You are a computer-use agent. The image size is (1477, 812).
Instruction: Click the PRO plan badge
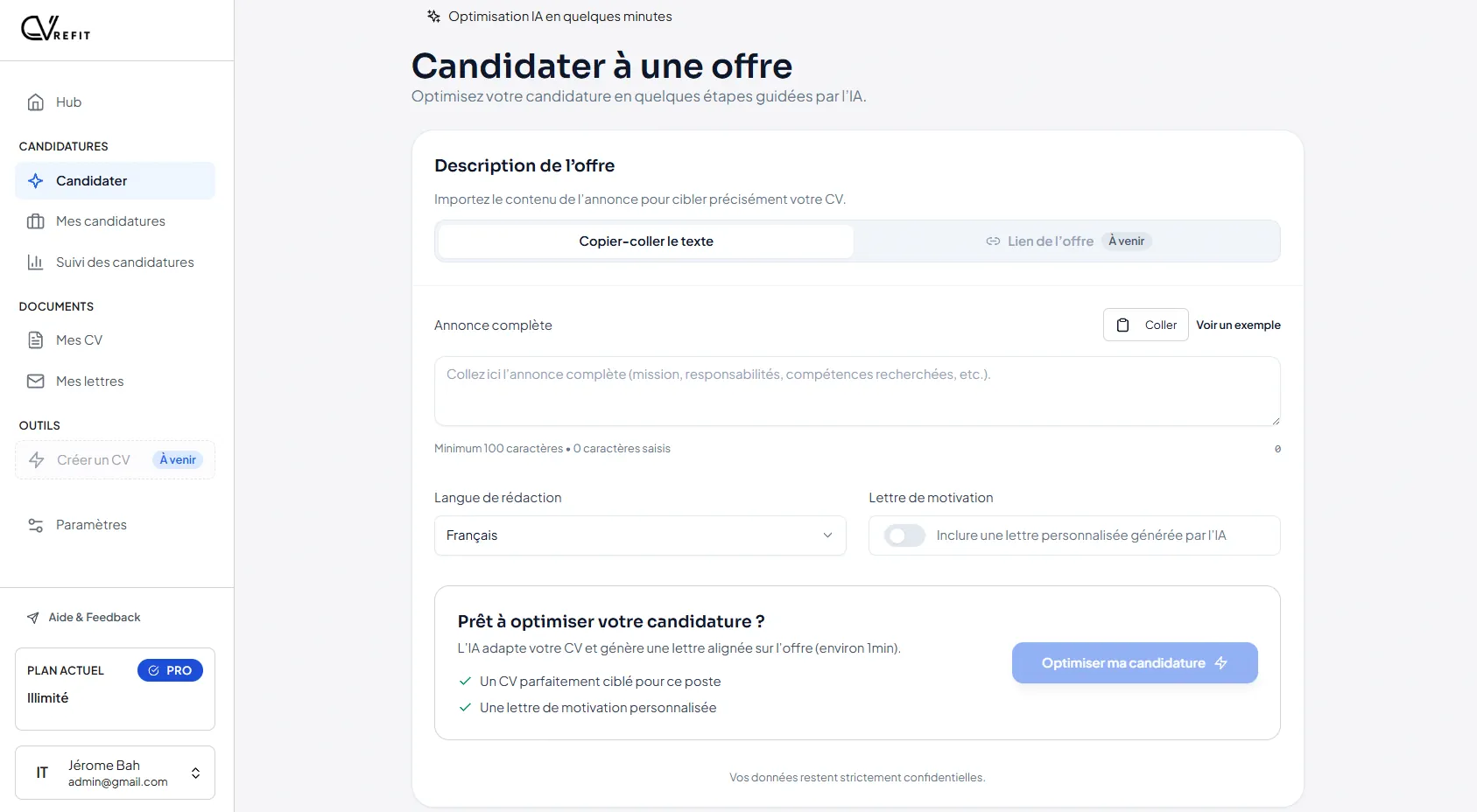pyautogui.click(x=170, y=670)
